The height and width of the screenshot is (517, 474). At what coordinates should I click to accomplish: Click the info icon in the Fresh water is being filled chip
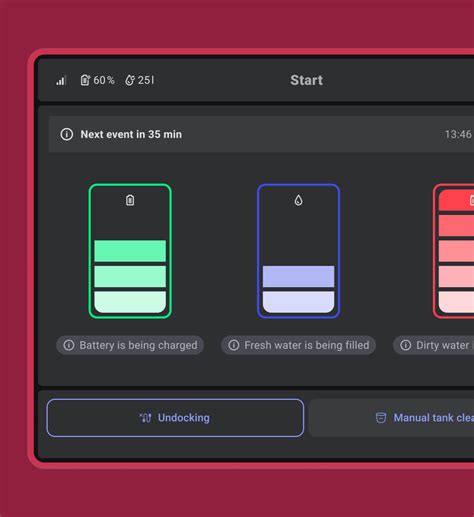pyautogui.click(x=234, y=345)
